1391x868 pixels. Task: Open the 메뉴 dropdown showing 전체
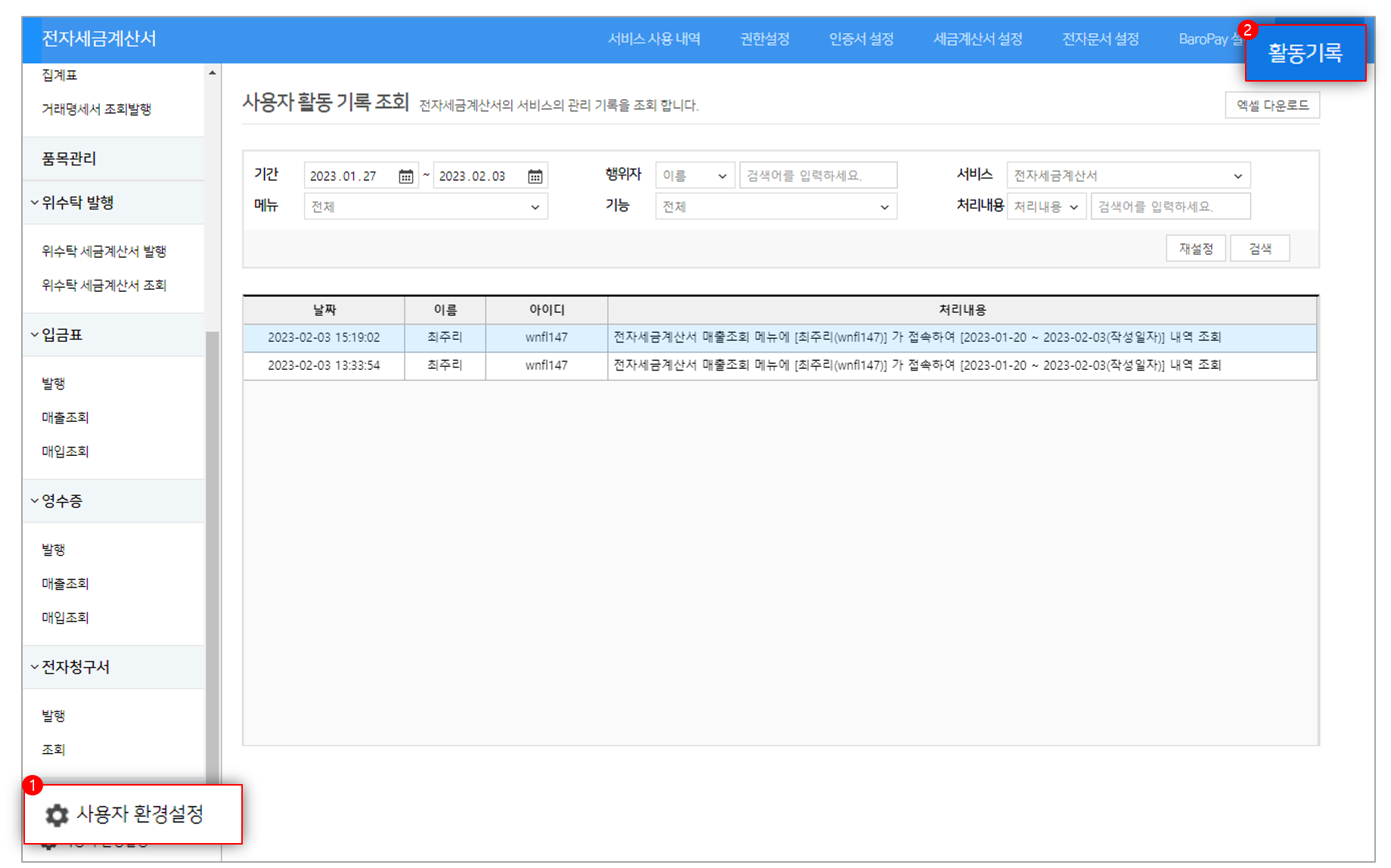425,206
